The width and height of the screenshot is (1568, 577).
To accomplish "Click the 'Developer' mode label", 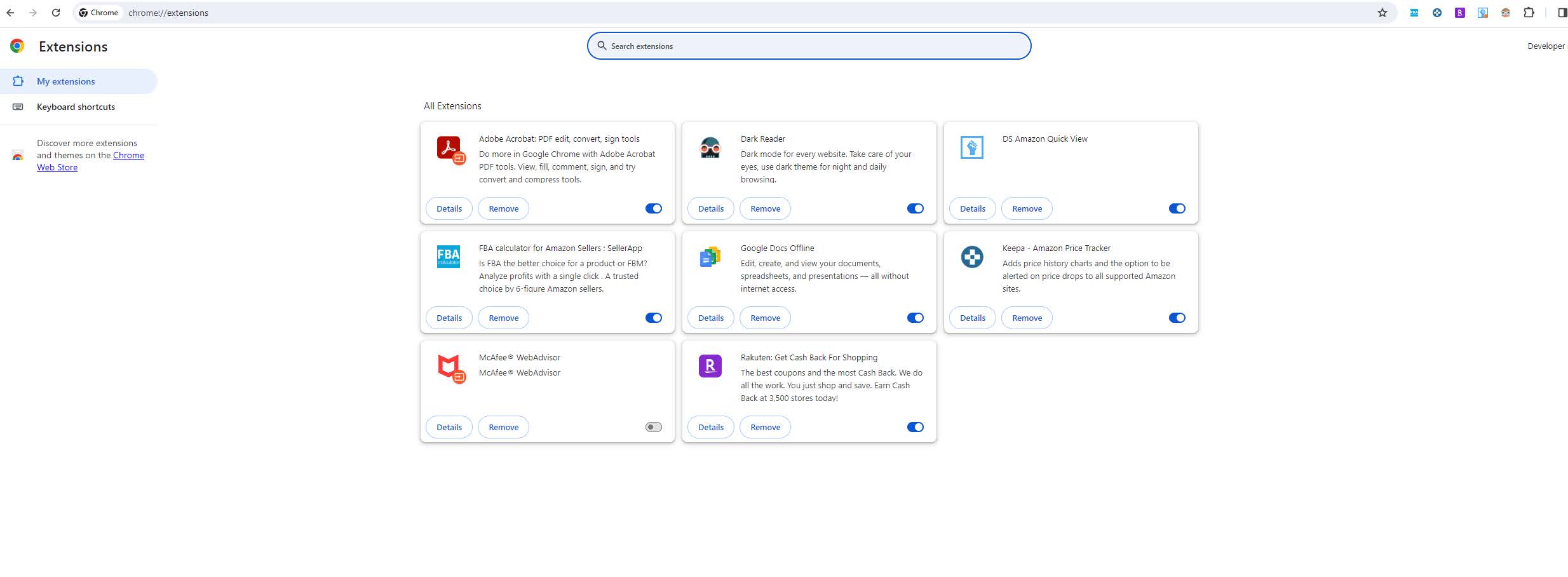I will click(x=1546, y=46).
